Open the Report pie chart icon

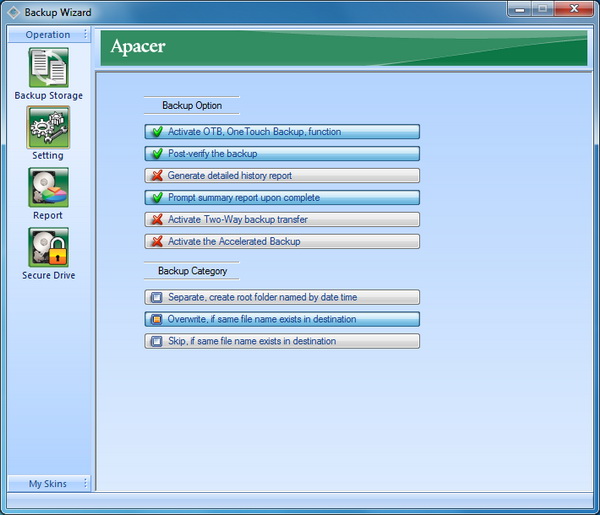[x=49, y=187]
